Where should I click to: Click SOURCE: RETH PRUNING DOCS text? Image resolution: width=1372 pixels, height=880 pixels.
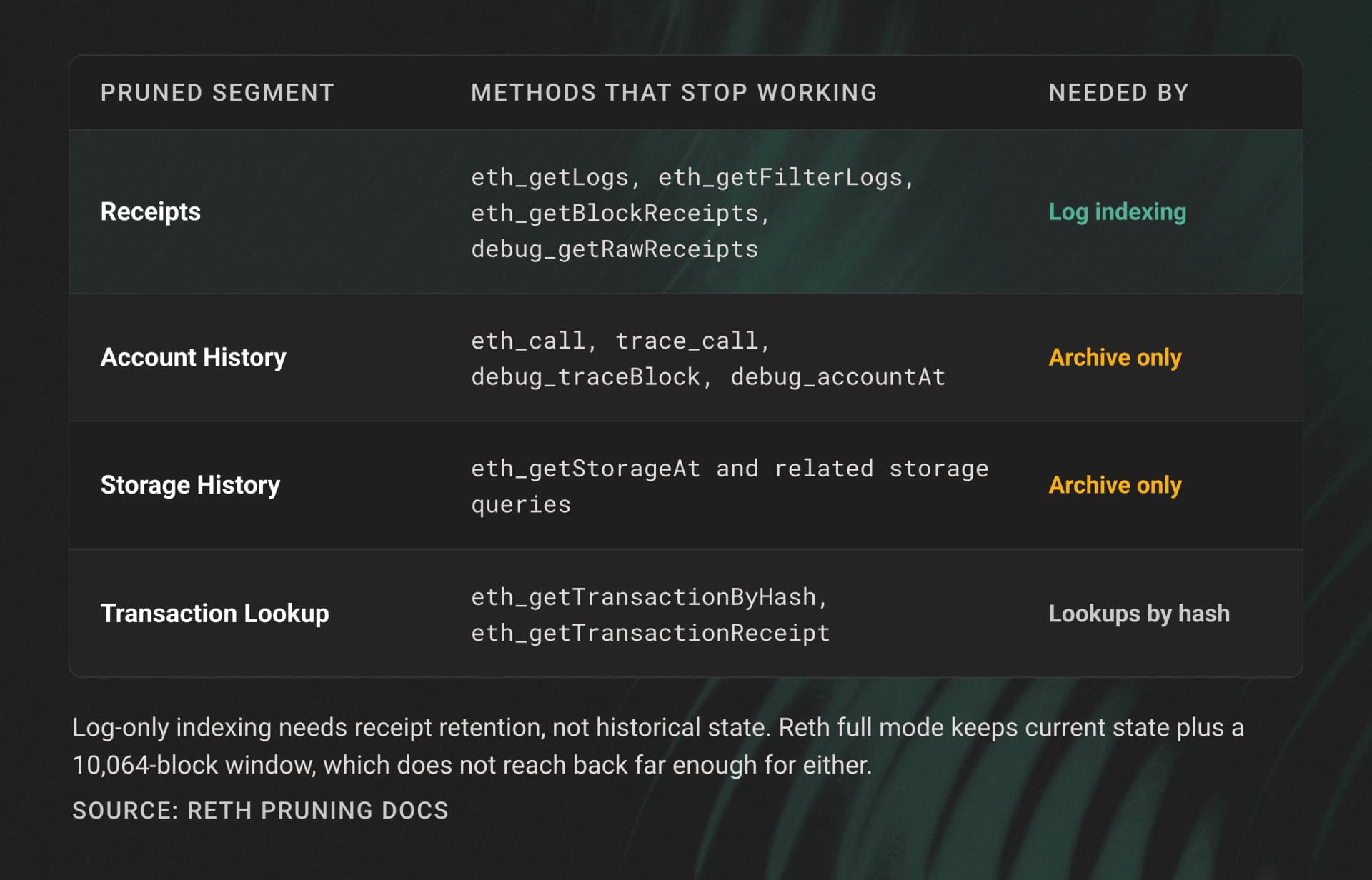[260, 811]
